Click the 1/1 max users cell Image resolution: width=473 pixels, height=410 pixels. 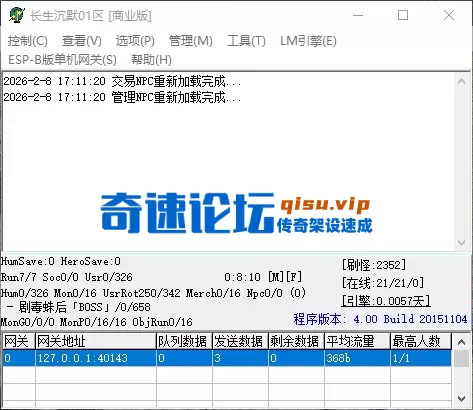point(421,358)
